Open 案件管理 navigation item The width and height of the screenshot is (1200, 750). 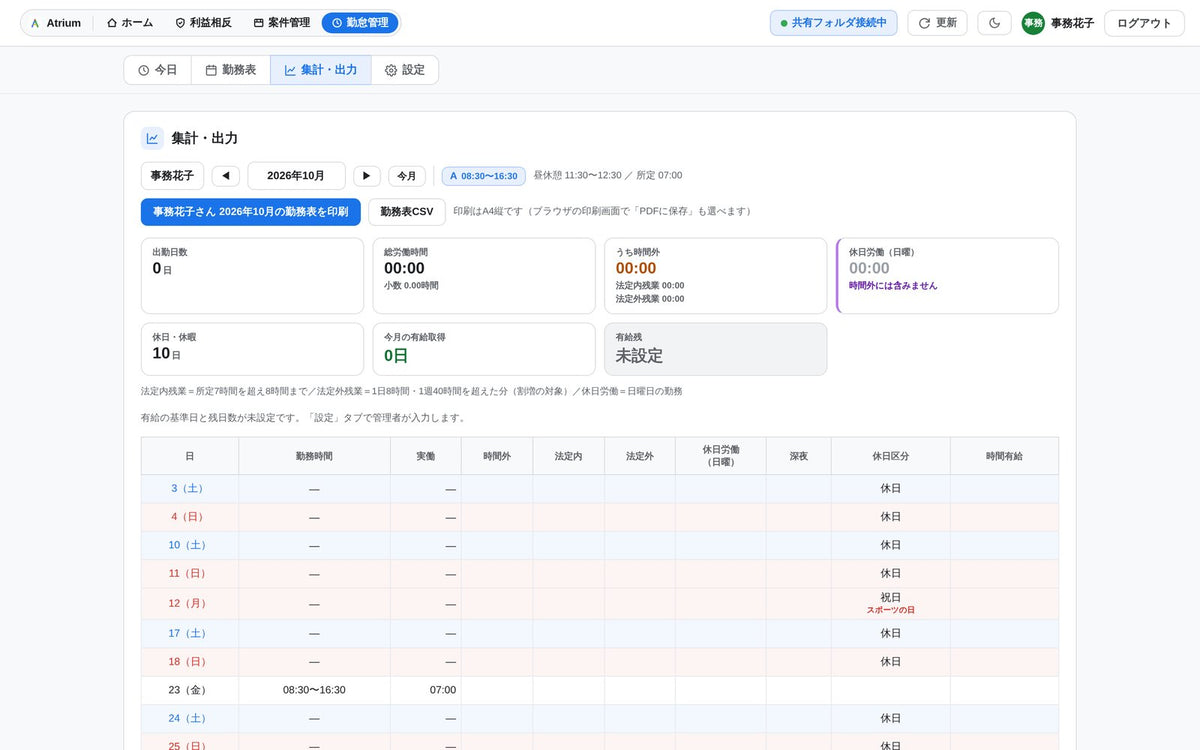point(281,23)
